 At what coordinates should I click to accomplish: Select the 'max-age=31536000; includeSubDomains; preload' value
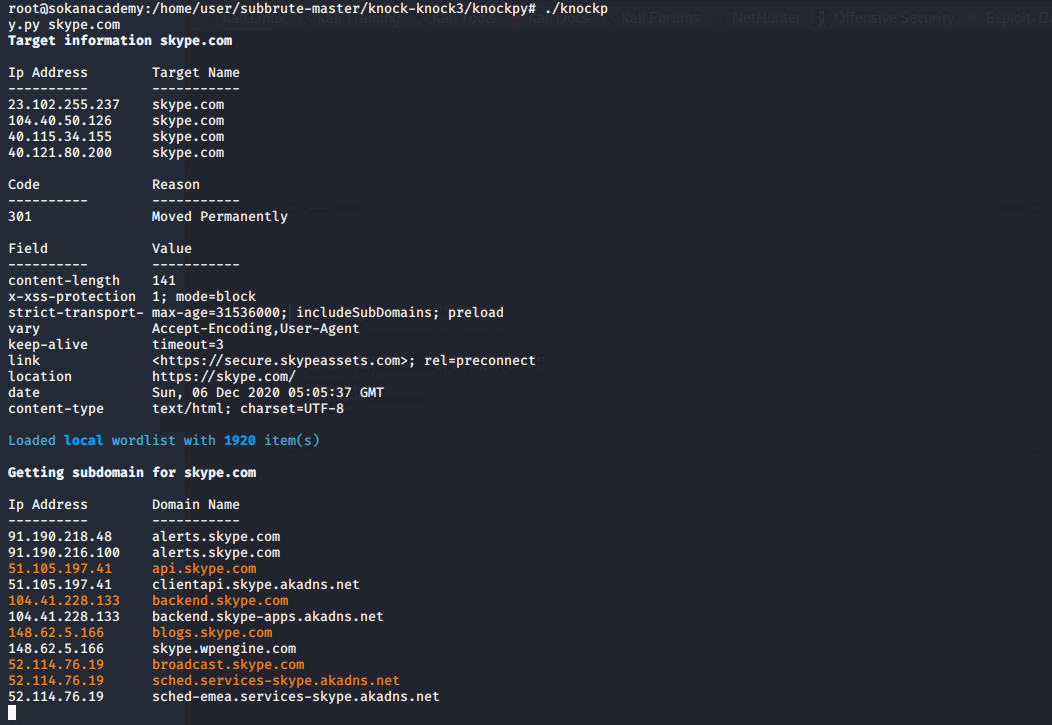[327, 313]
